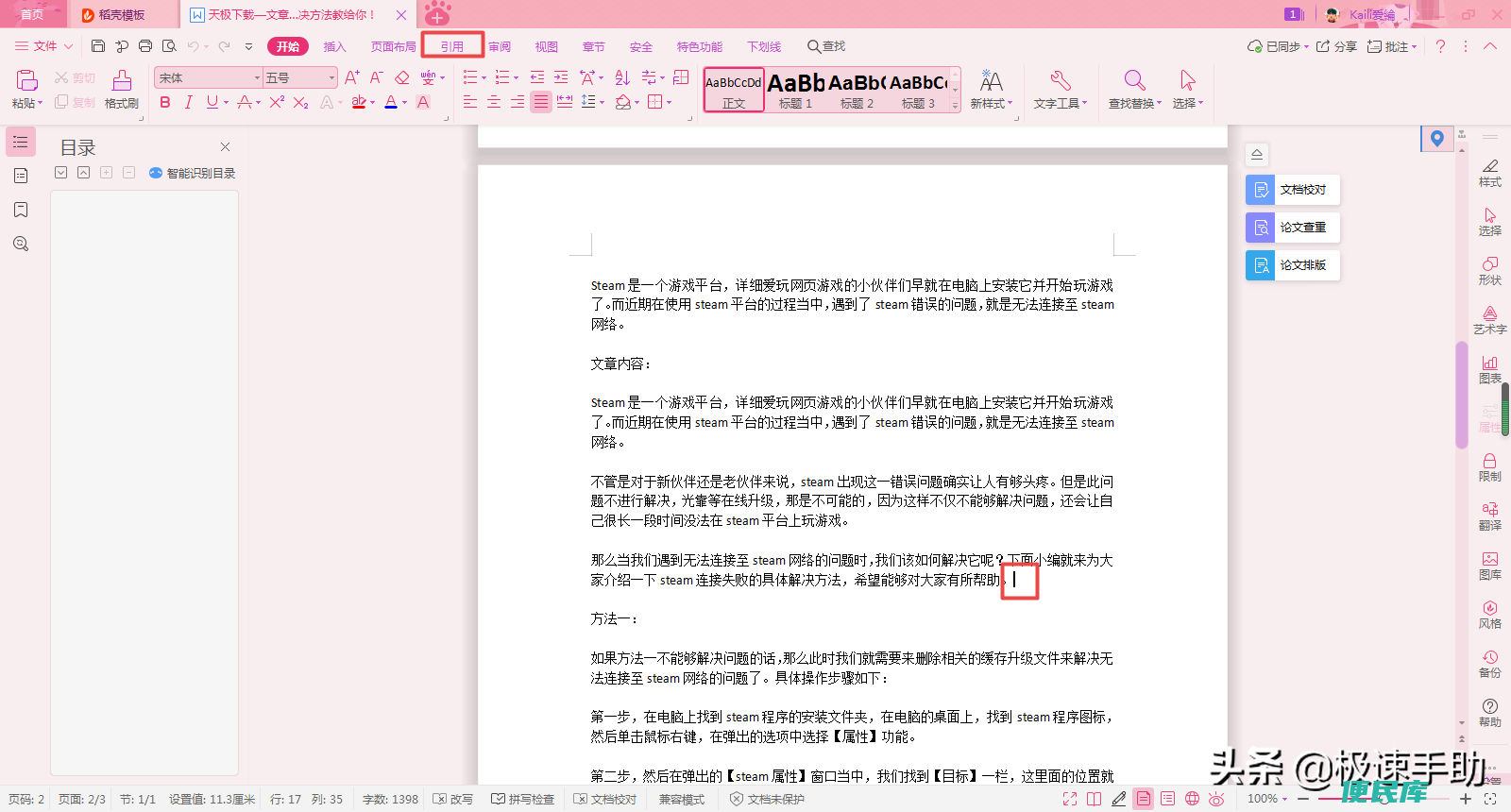Open the 翻译 translate sidebar icon
Screen dimensions: 1511x812
[x=1489, y=516]
